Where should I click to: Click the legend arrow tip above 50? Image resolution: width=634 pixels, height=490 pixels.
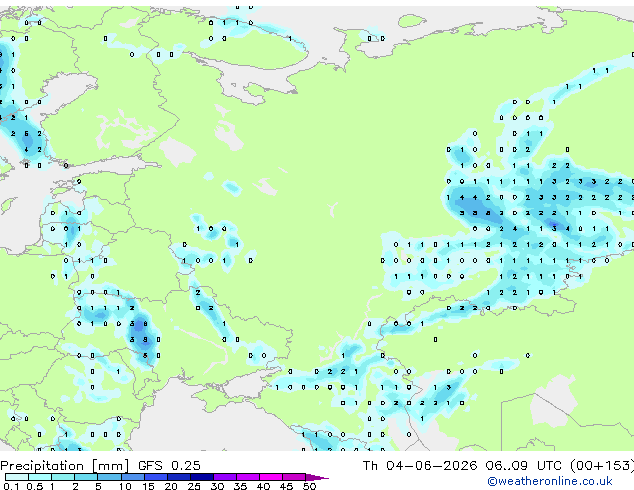tap(317, 478)
